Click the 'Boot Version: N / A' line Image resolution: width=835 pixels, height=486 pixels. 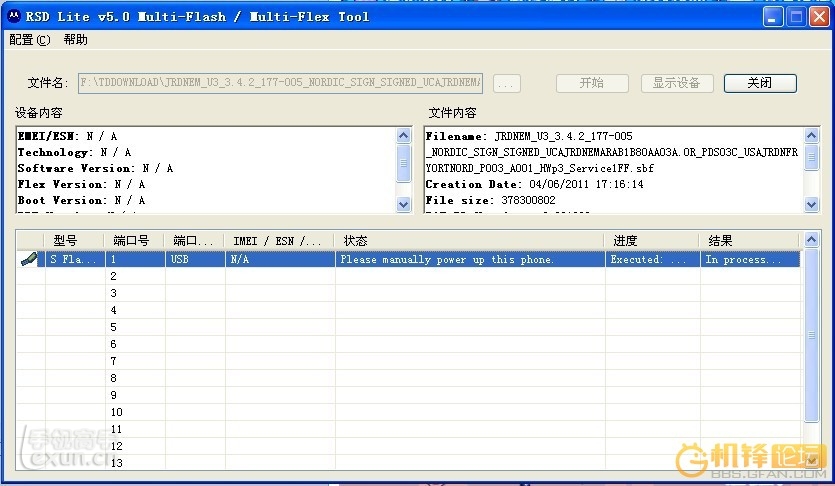click(x=81, y=200)
